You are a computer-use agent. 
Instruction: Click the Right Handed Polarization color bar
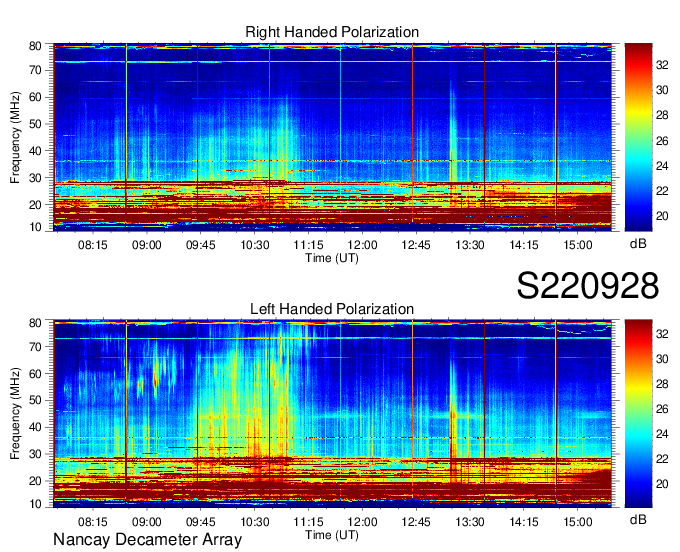tap(638, 137)
